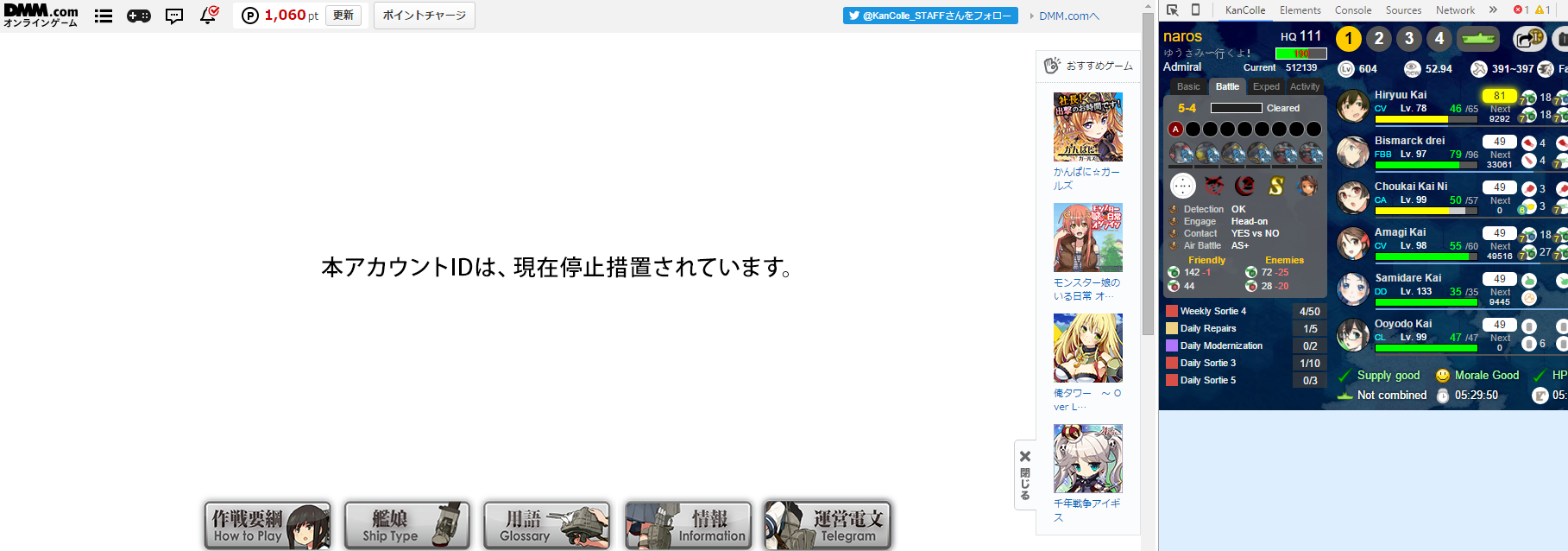Open the notification bell icon
Image resolution: width=1568 pixels, height=551 pixels.
click(209, 15)
